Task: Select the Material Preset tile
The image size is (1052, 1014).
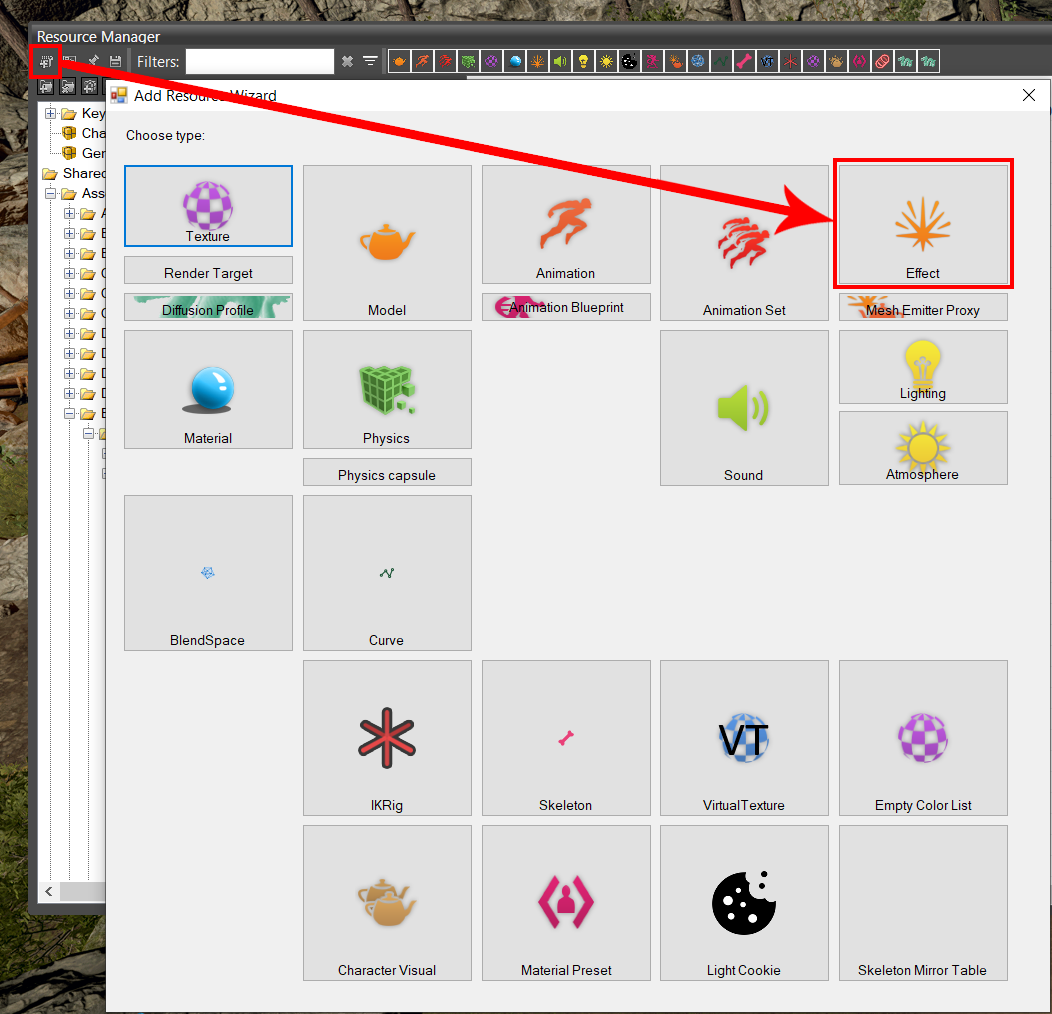Action: click(566, 903)
